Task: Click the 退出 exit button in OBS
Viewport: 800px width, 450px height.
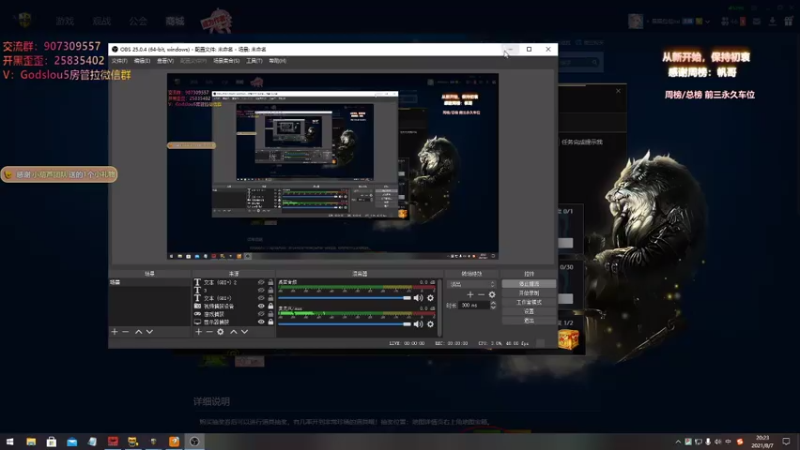Action: tap(529, 320)
